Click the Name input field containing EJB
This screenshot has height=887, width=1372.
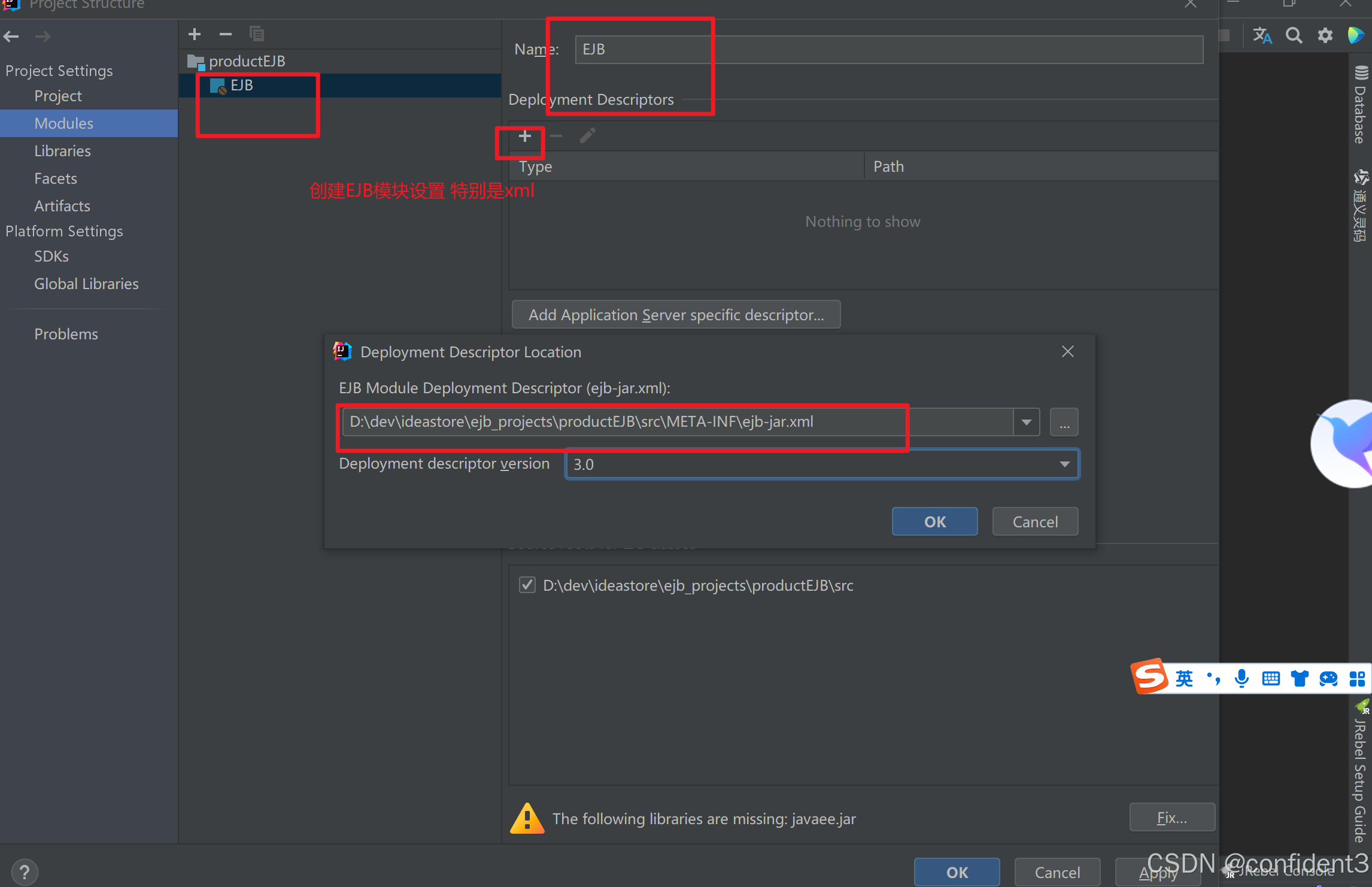(x=888, y=50)
